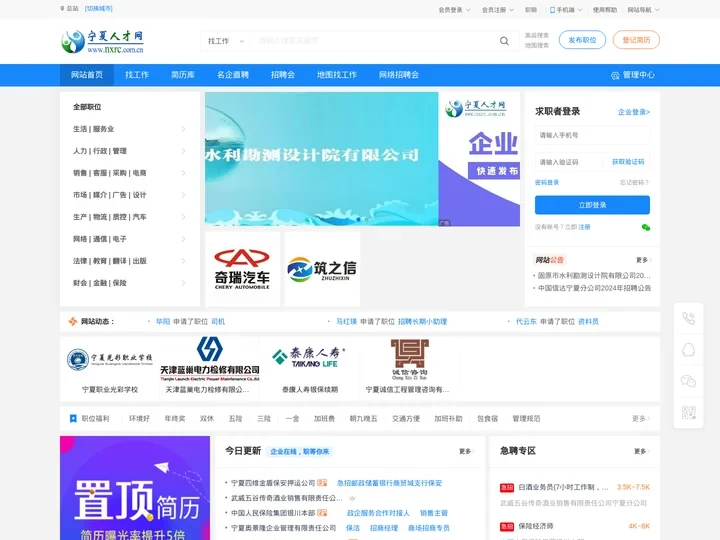The image size is (720, 540).
Task: Click green WeChat login icon
Action: pos(645,227)
